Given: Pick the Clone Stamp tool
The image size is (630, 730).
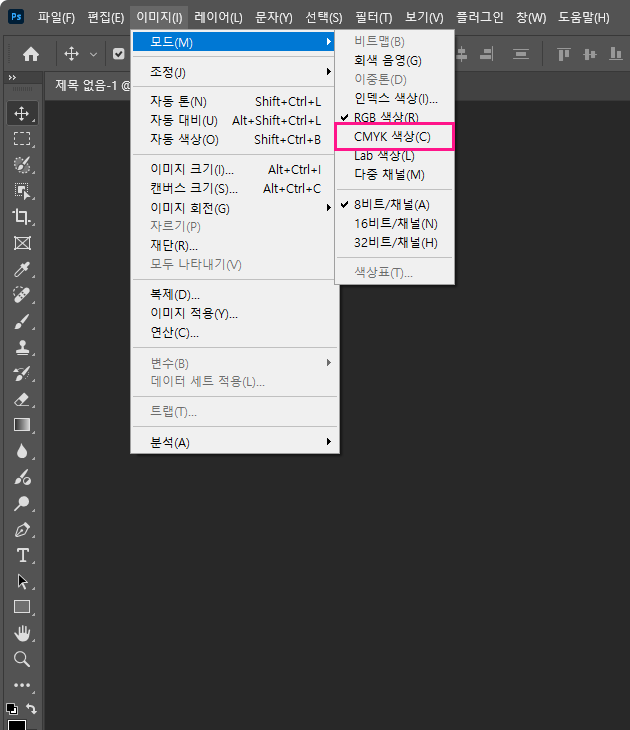Looking at the screenshot, I should click(x=22, y=347).
